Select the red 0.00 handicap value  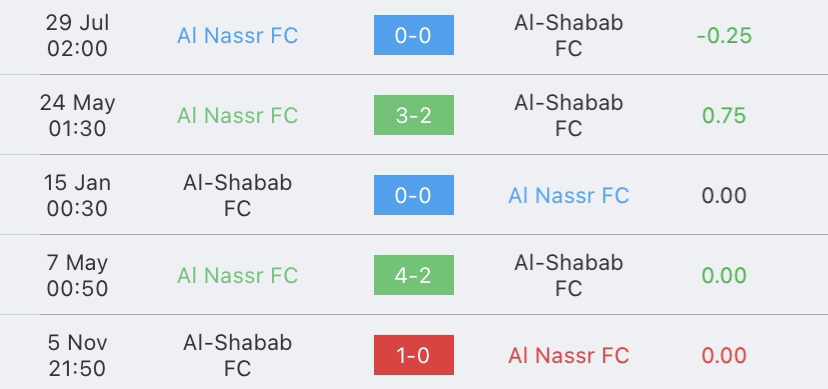(724, 356)
